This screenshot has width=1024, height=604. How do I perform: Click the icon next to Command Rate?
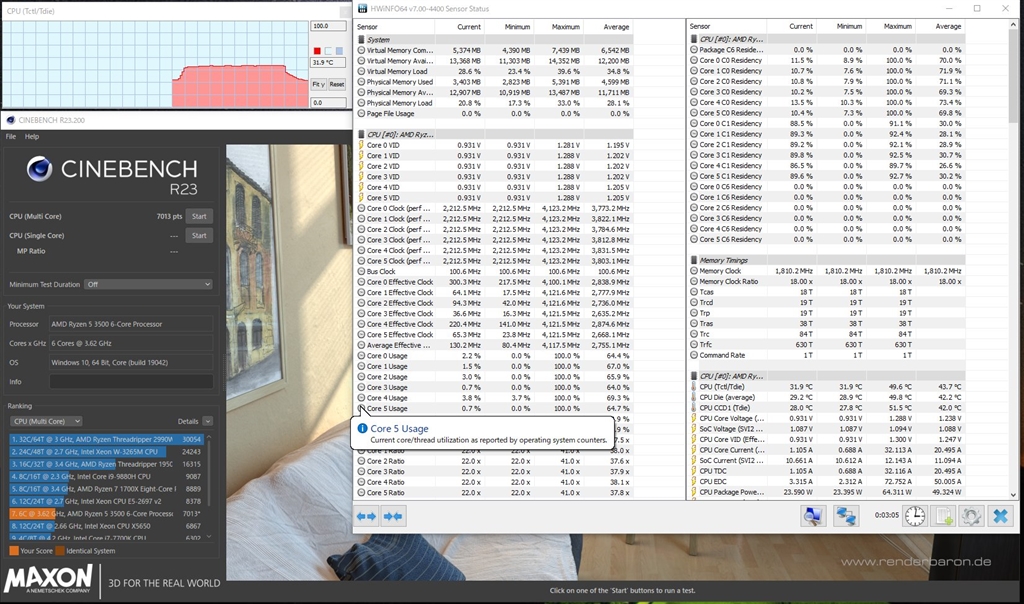tap(694, 355)
